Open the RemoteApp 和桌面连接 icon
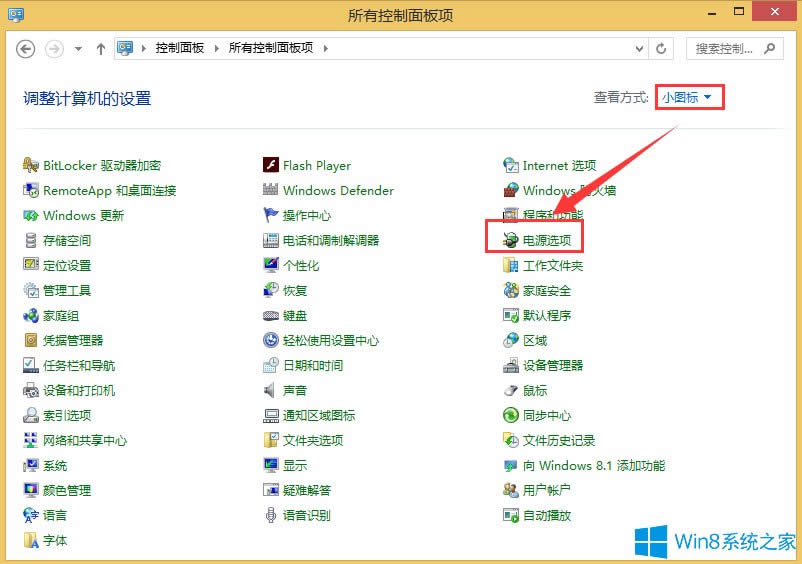Viewport: 802px width, 564px height. (31, 190)
